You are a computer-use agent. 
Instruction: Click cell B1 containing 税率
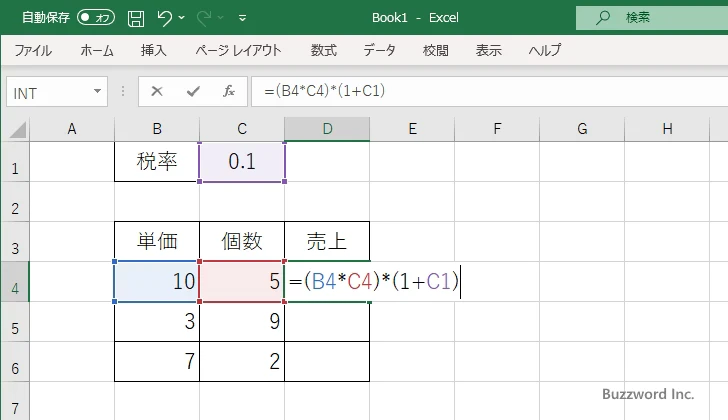tap(157, 162)
